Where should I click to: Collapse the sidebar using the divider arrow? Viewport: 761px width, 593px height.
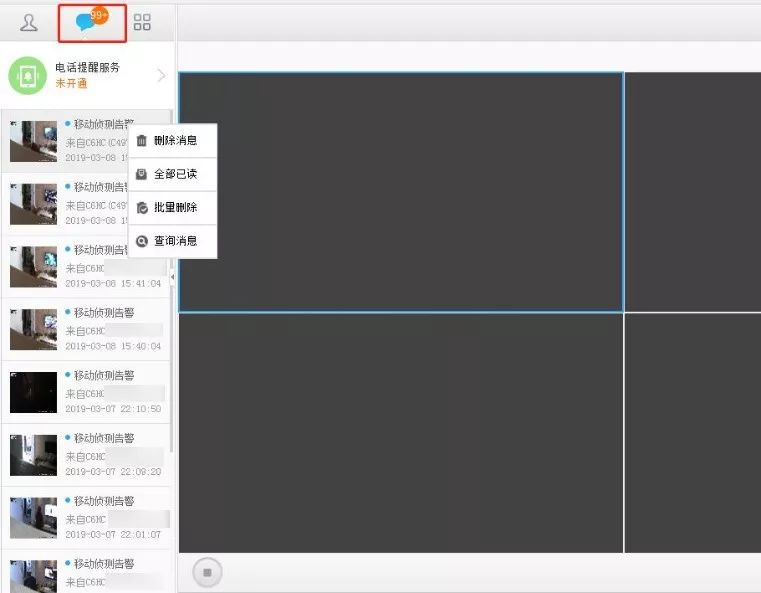point(172,277)
